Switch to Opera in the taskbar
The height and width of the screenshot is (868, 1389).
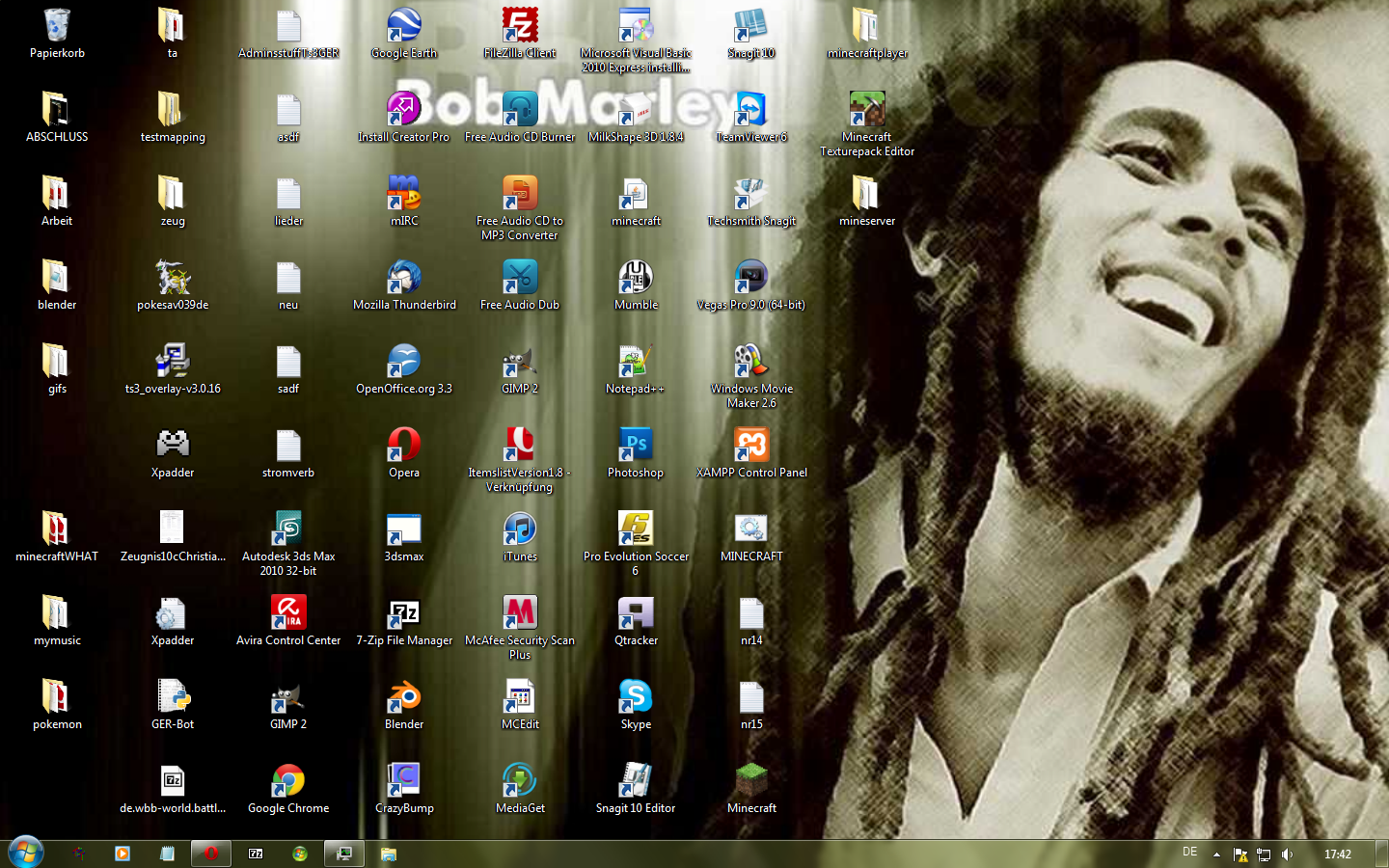pyautogui.click(x=210, y=854)
